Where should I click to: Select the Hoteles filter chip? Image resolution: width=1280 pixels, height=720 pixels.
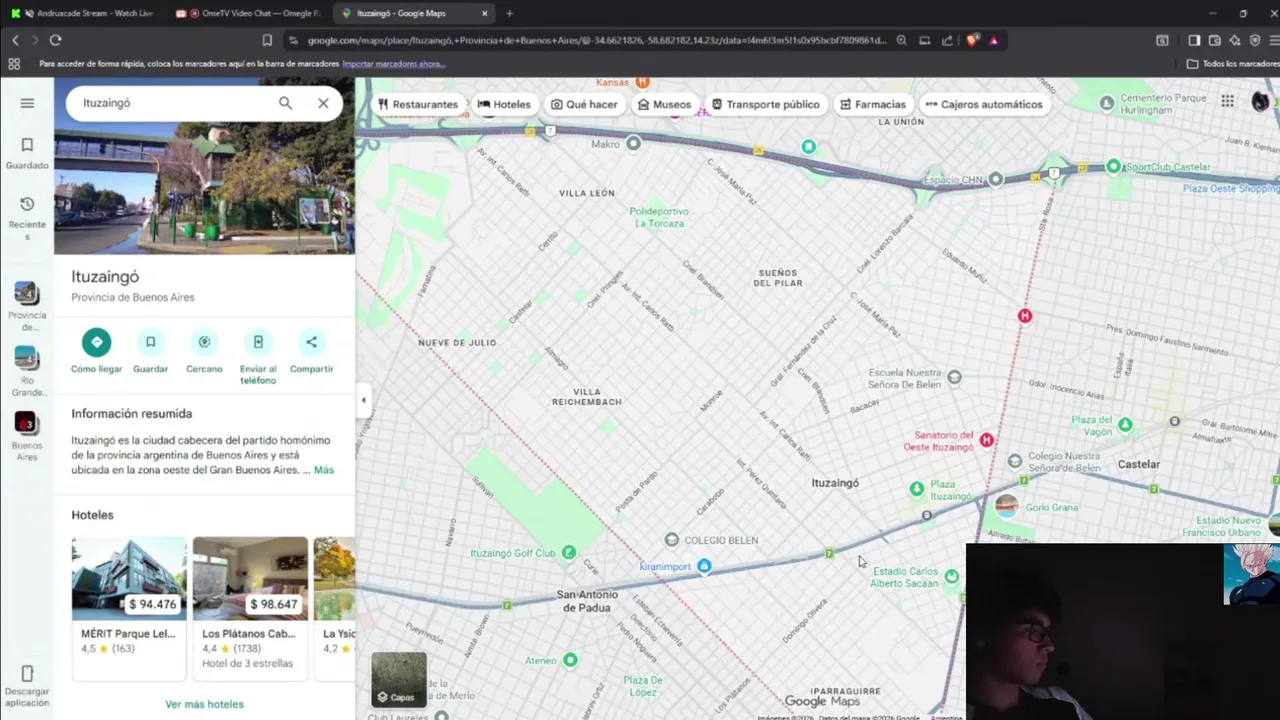[x=504, y=104]
